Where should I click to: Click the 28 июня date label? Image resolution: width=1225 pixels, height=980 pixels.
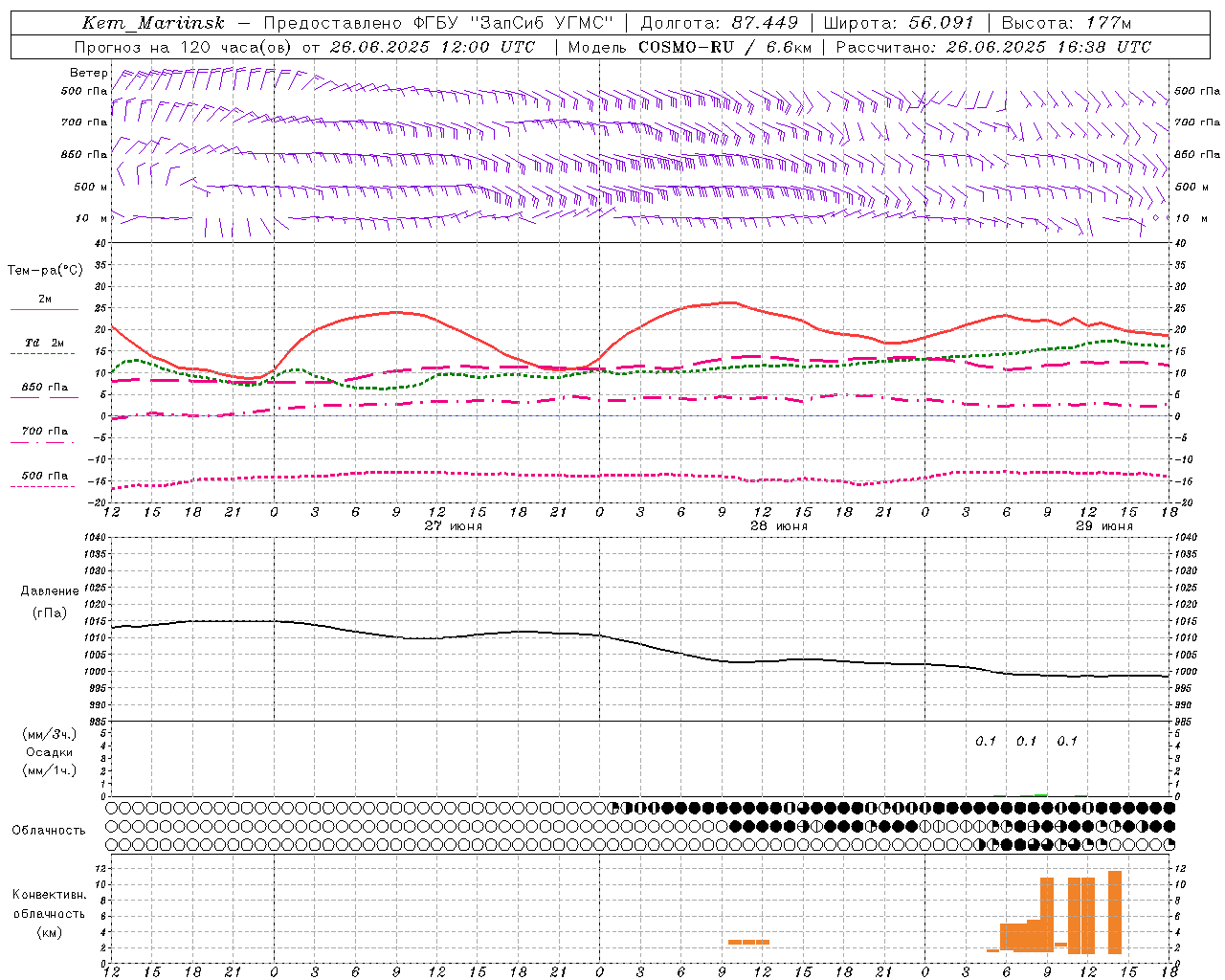click(778, 526)
